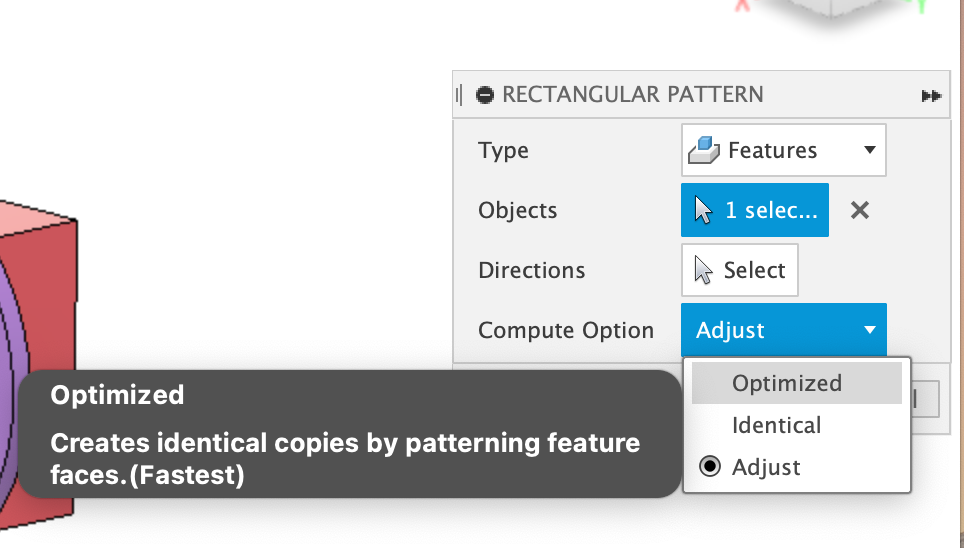The width and height of the screenshot is (964, 548).
Task: Click the double-arrow icon in dialog header
Action: tap(931, 96)
